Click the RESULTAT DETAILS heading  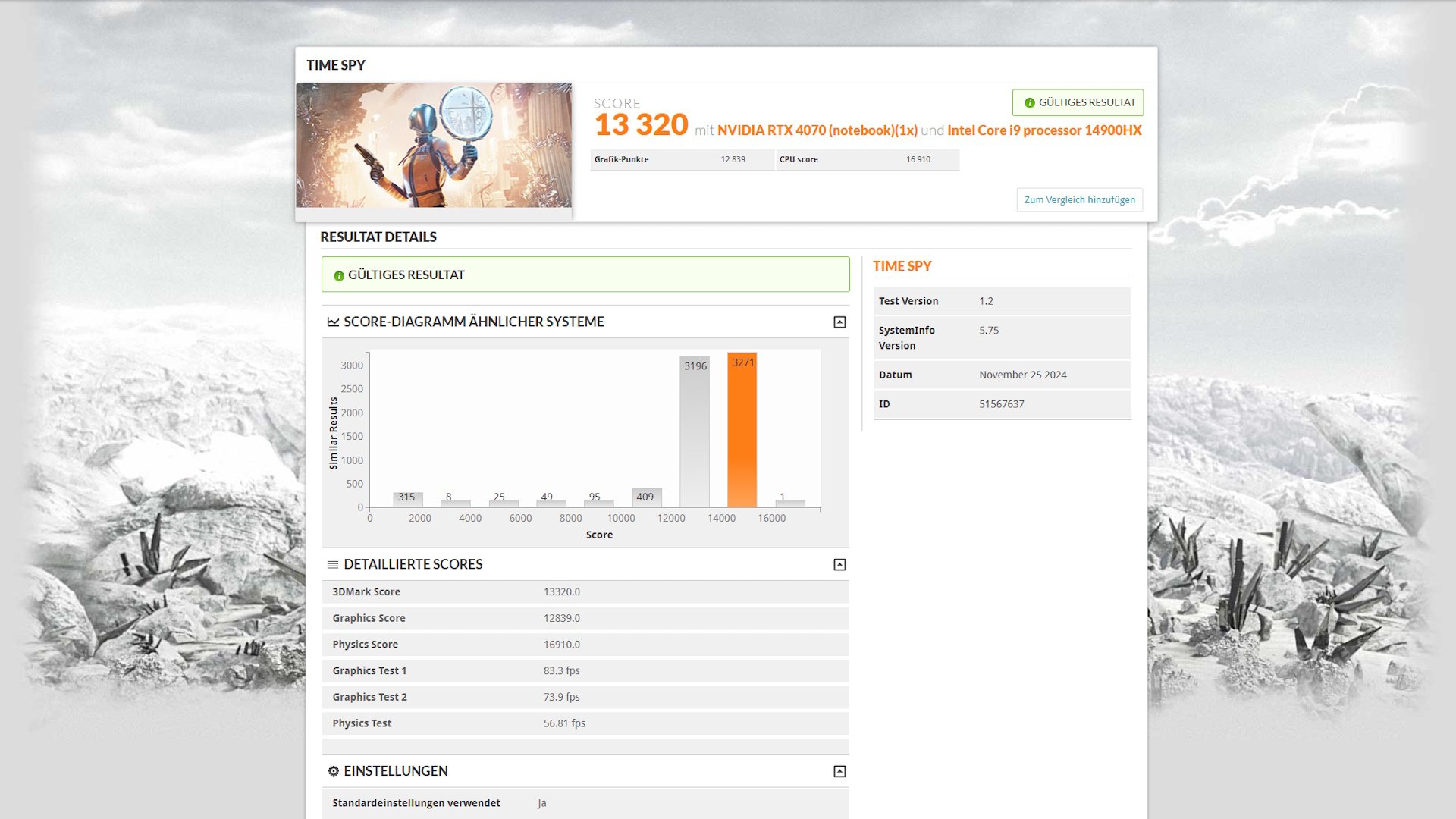tap(378, 237)
